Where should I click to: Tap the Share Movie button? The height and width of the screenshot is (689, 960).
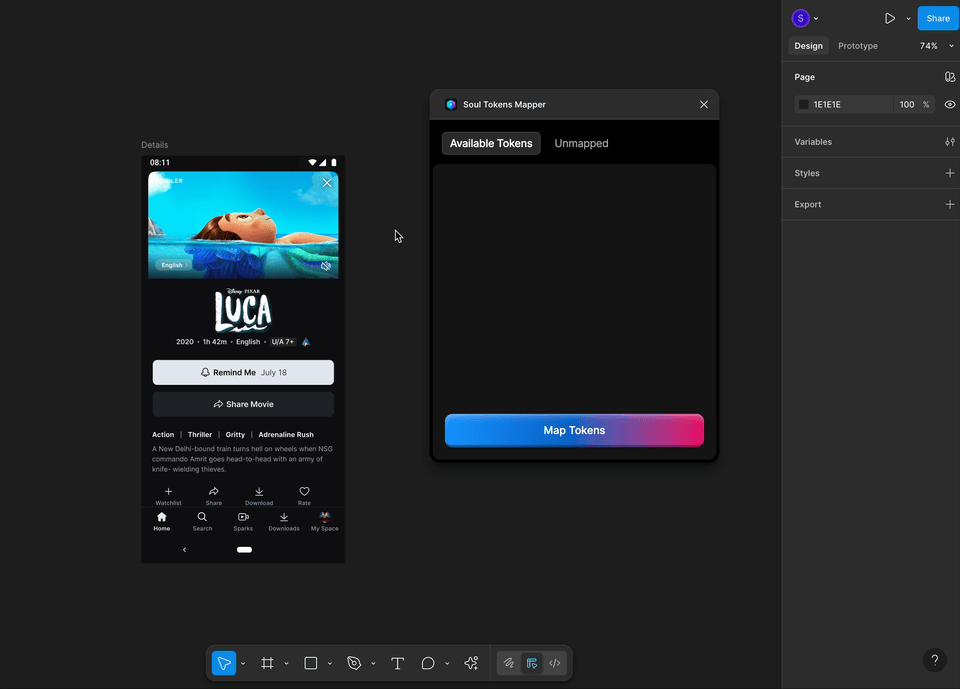pyautogui.click(x=243, y=404)
